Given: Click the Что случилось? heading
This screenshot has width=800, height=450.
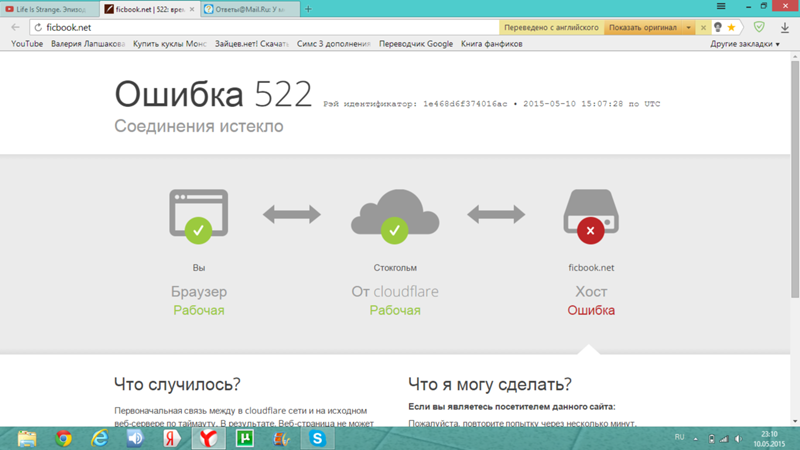Looking at the screenshot, I should click(177, 384).
